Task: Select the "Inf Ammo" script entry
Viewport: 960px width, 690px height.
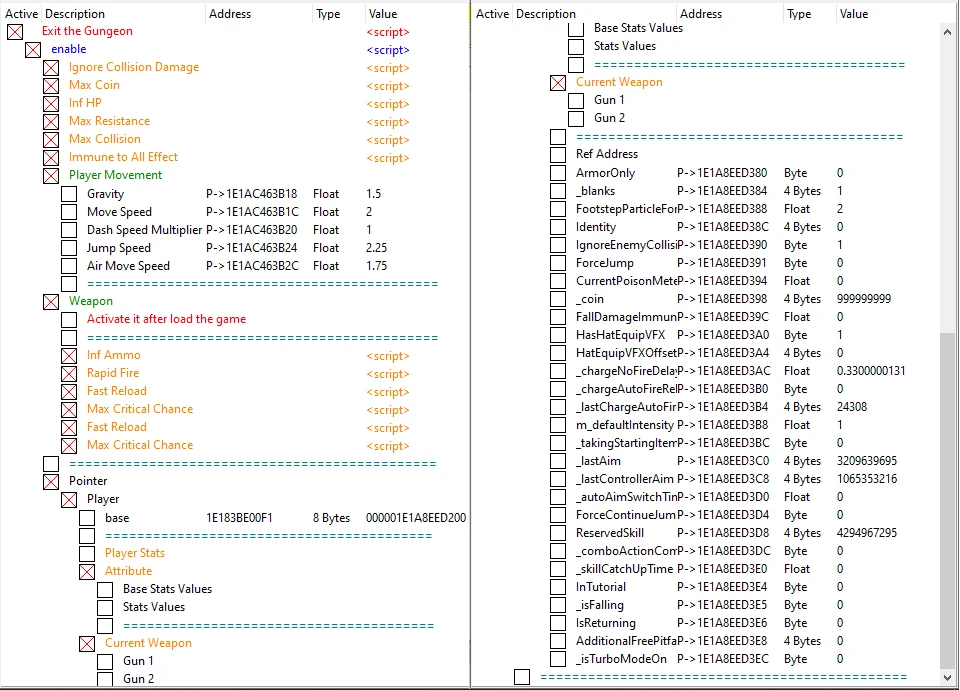Action: click(113, 356)
